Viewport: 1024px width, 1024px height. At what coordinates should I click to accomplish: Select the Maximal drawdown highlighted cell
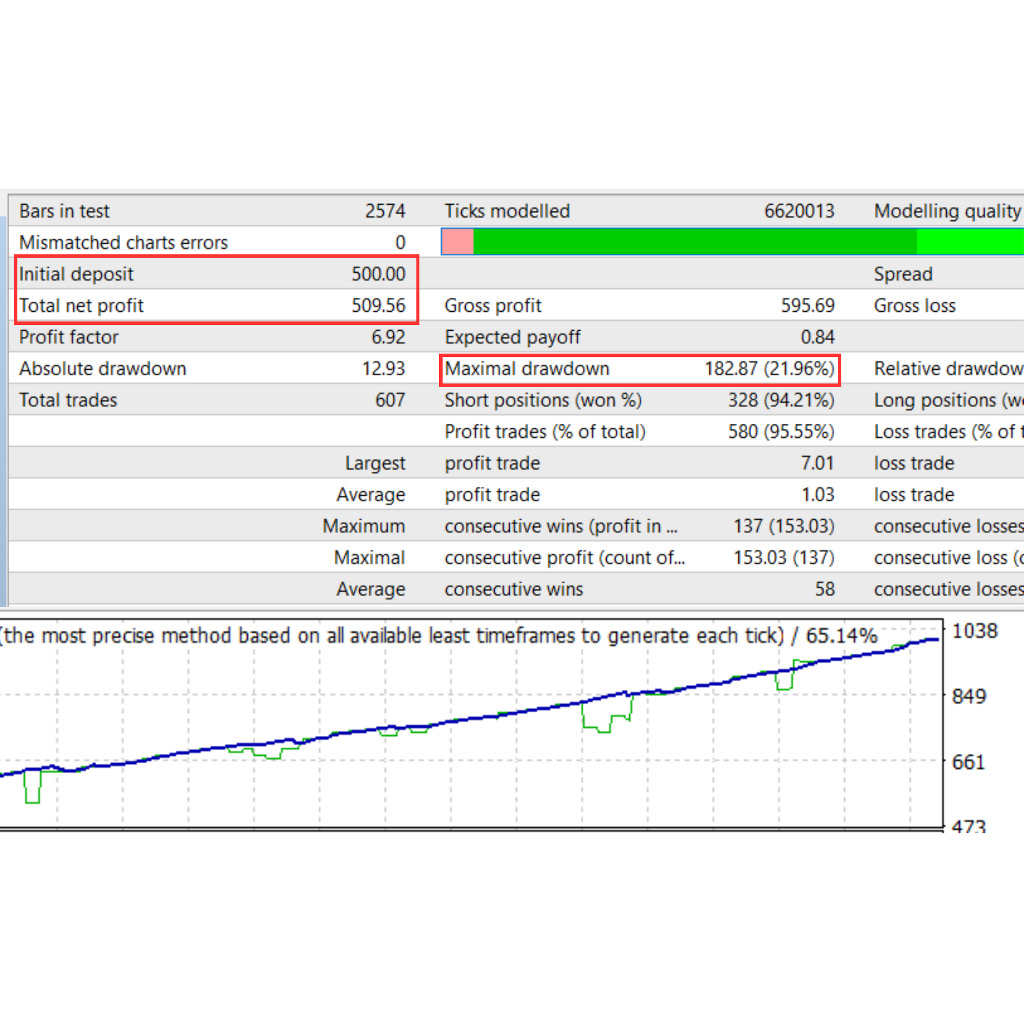tap(640, 369)
